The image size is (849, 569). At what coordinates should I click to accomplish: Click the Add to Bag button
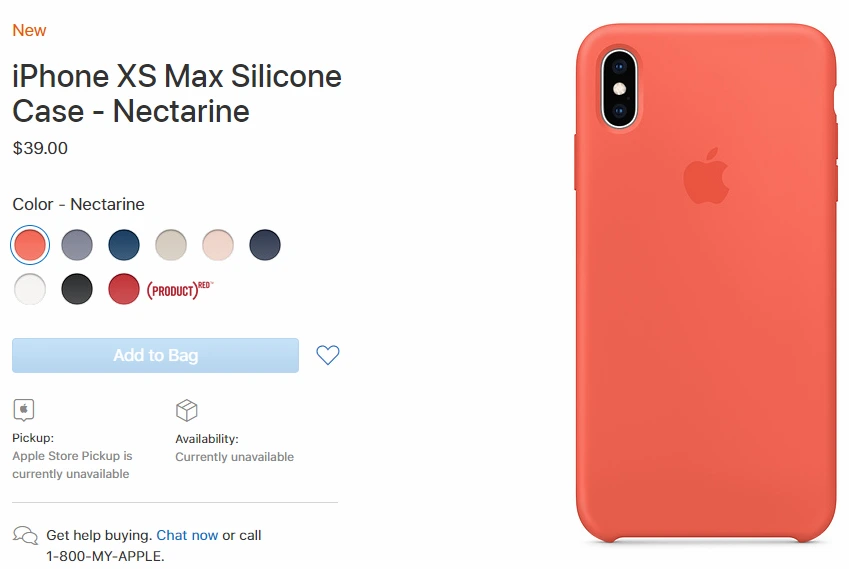[155, 355]
